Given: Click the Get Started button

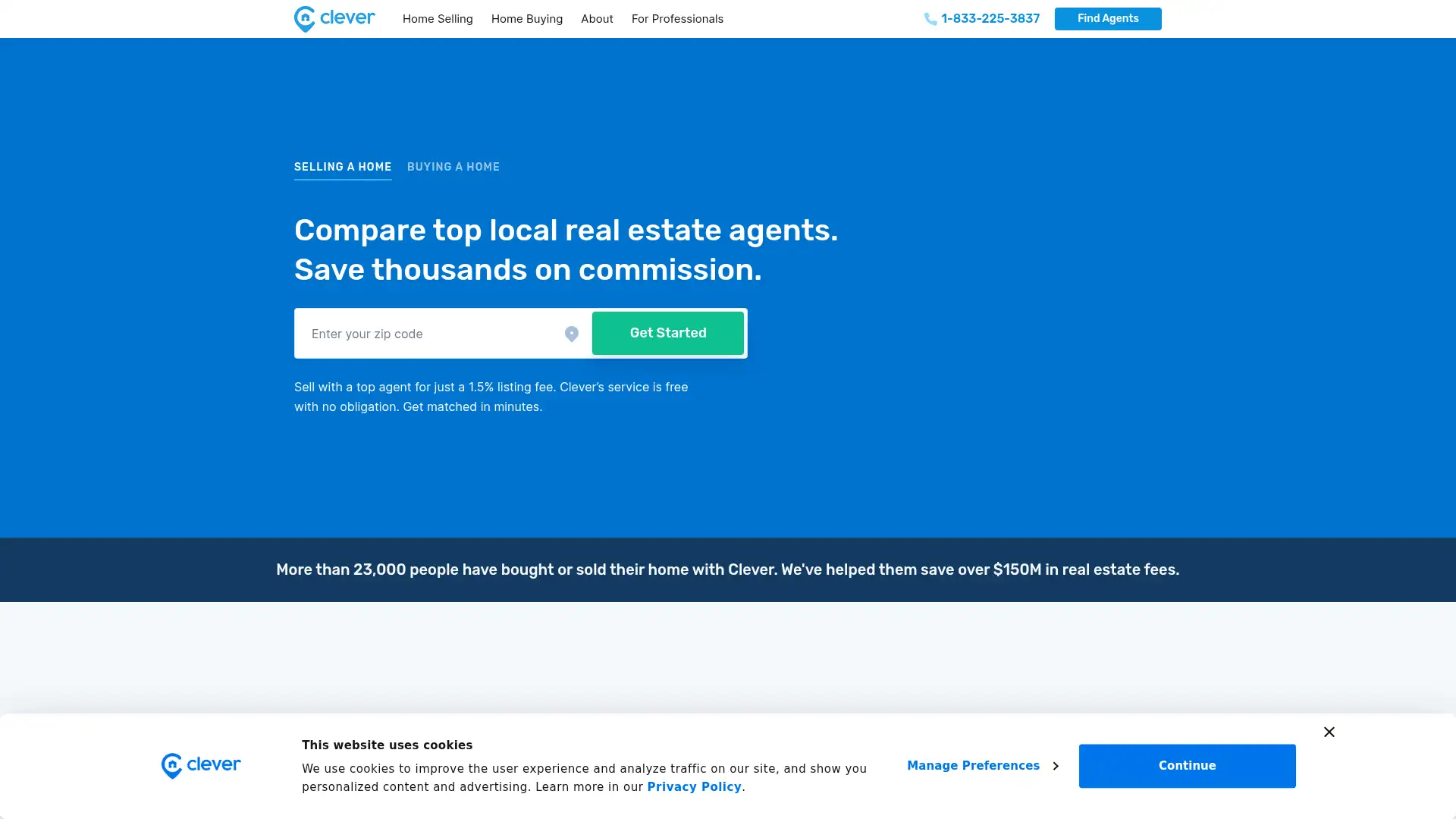Looking at the screenshot, I should tap(667, 333).
